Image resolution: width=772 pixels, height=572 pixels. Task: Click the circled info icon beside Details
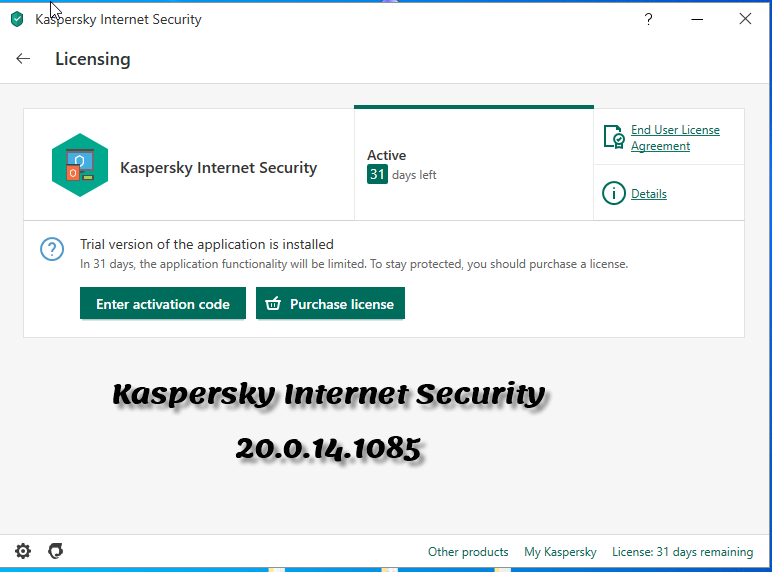coord(613,193)
